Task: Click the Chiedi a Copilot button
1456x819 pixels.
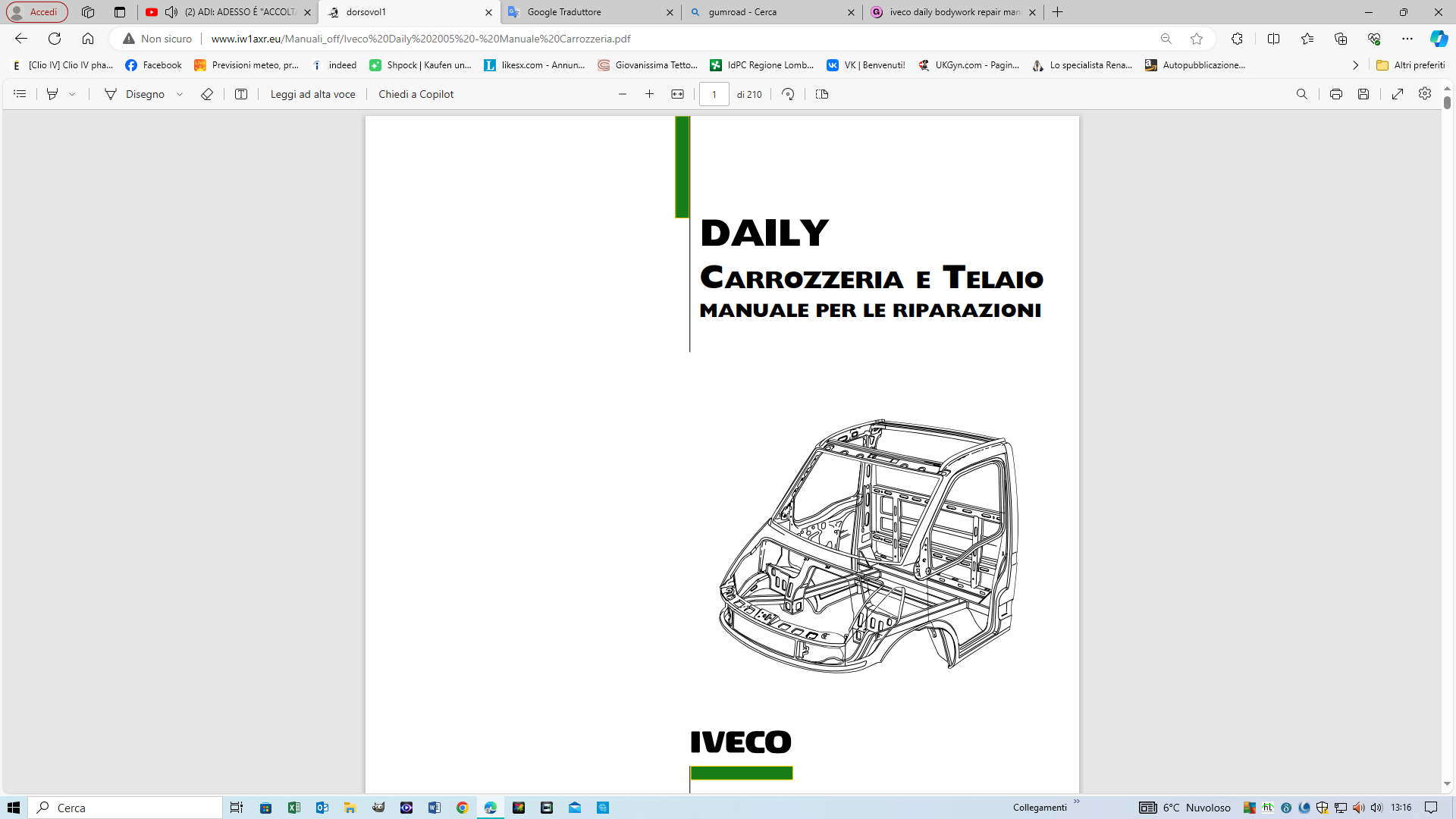Action: tap(416, 94)
